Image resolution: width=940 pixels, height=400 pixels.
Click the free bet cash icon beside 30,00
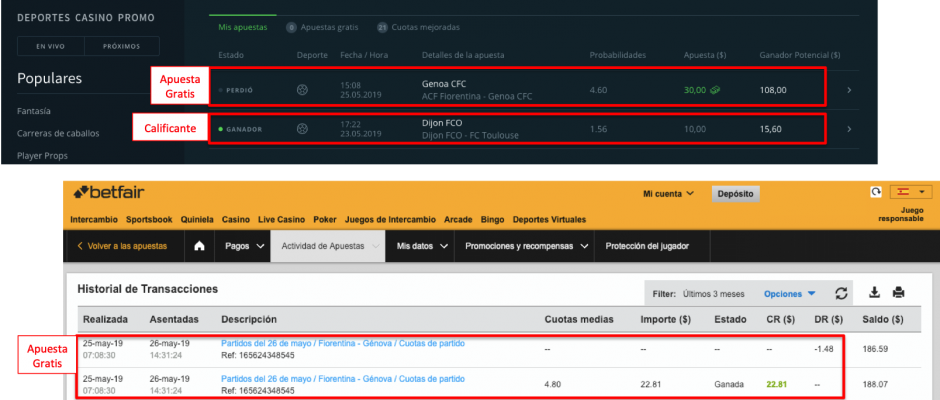click(715, 90)
